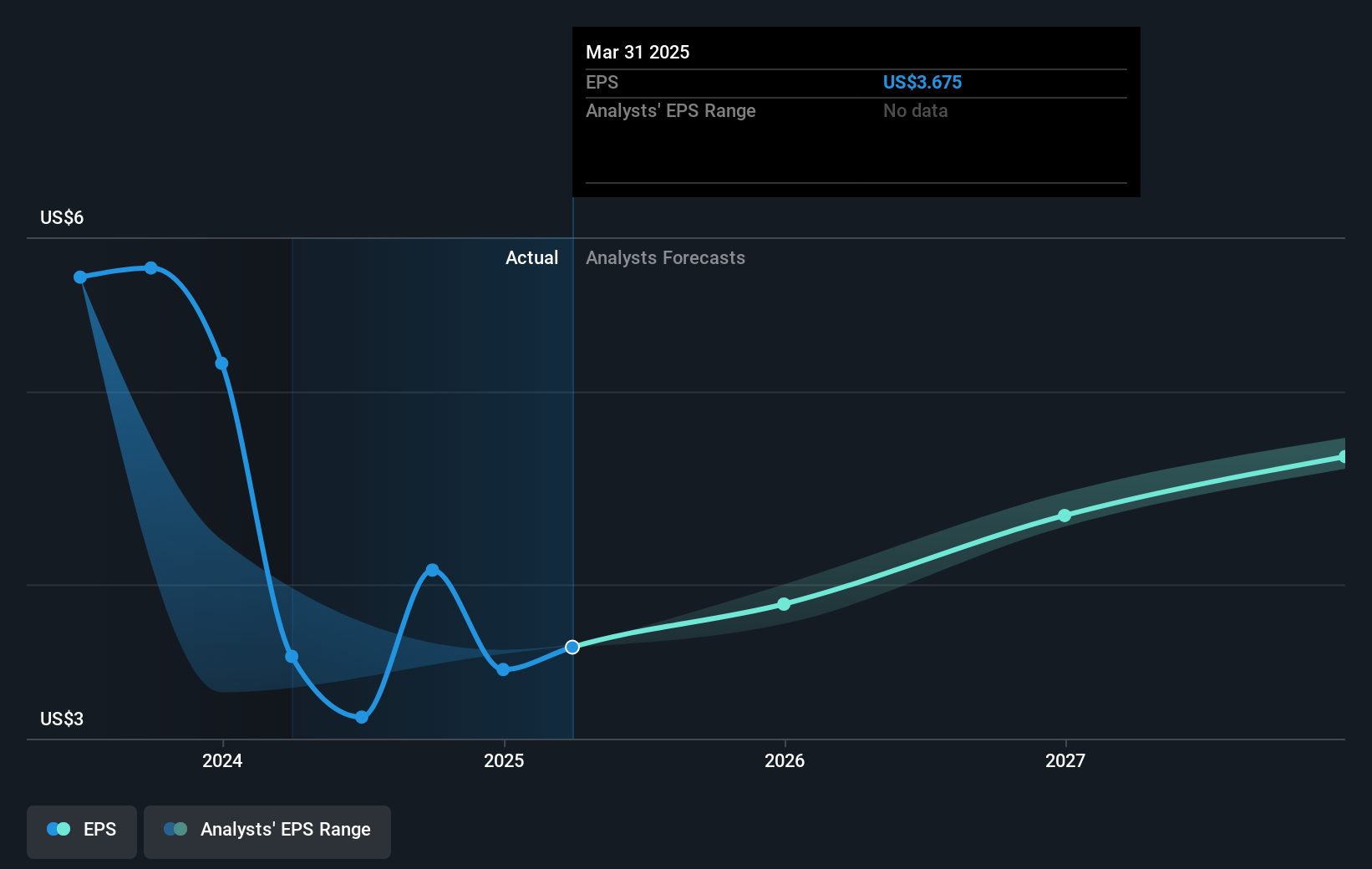
Task: Click the EPS legend blue-teal dot icon
Action: point(58,829)
